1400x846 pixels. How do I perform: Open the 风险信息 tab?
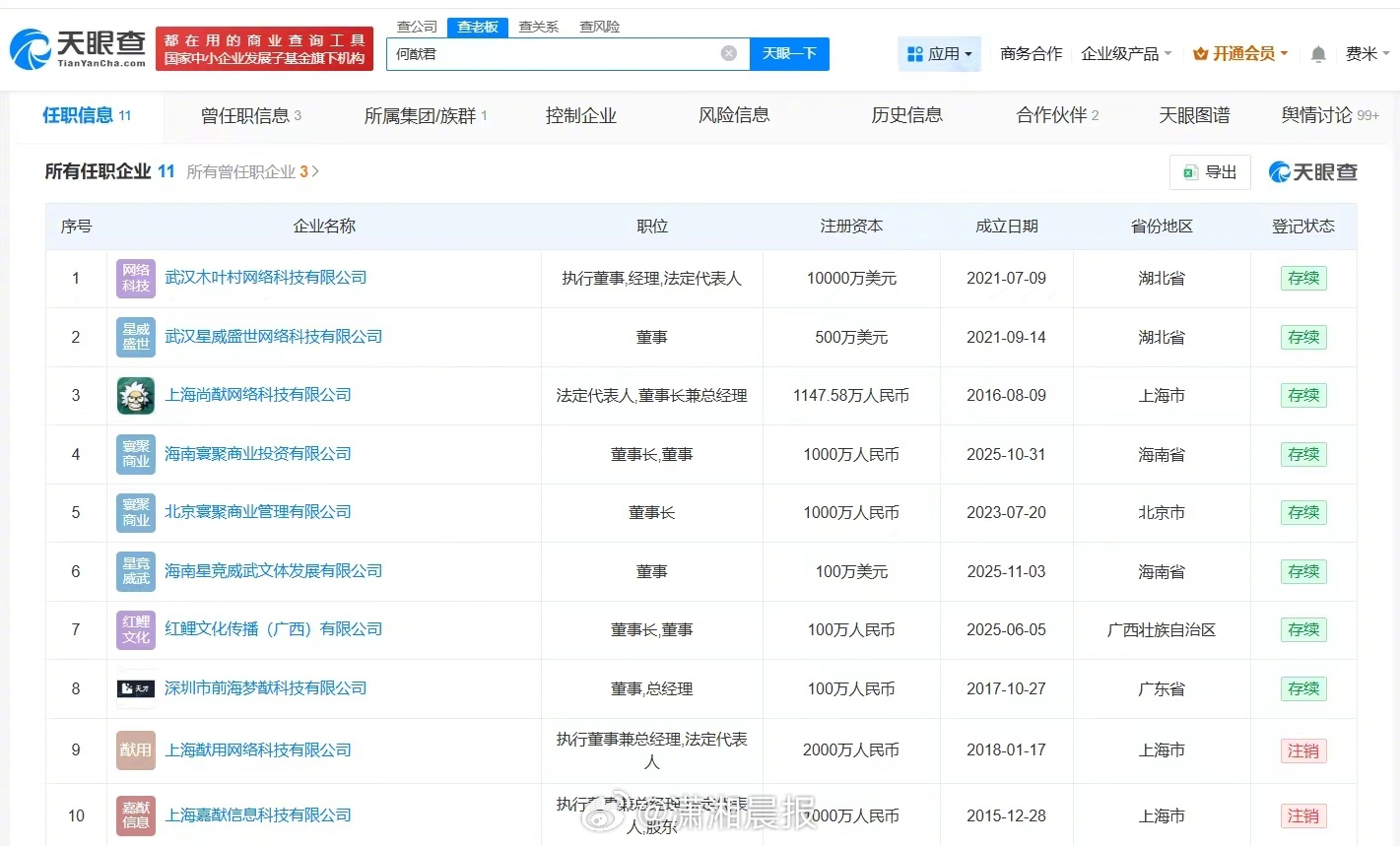pos(734,115)
